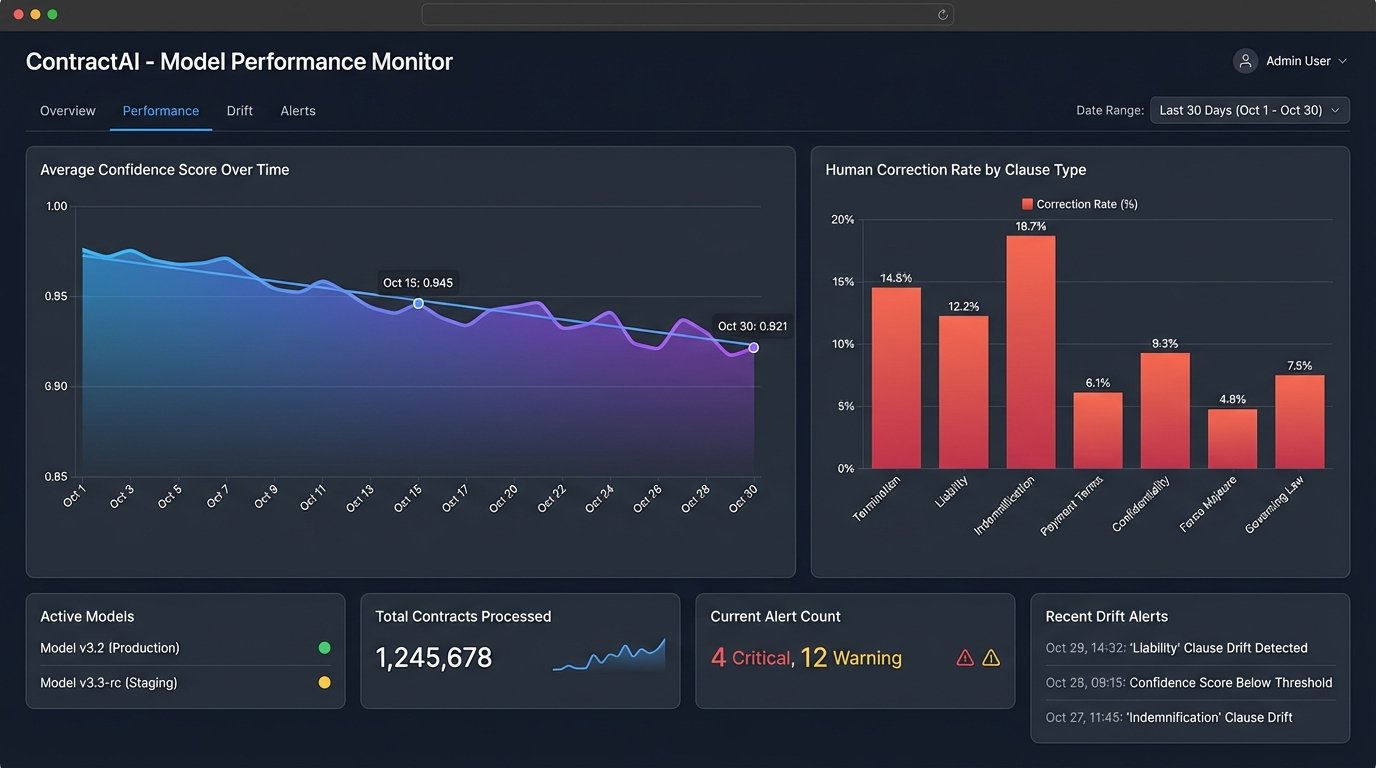Click the Oct 30 data point marker
This screenshot has height=768, width=1376.
[753, 348]
